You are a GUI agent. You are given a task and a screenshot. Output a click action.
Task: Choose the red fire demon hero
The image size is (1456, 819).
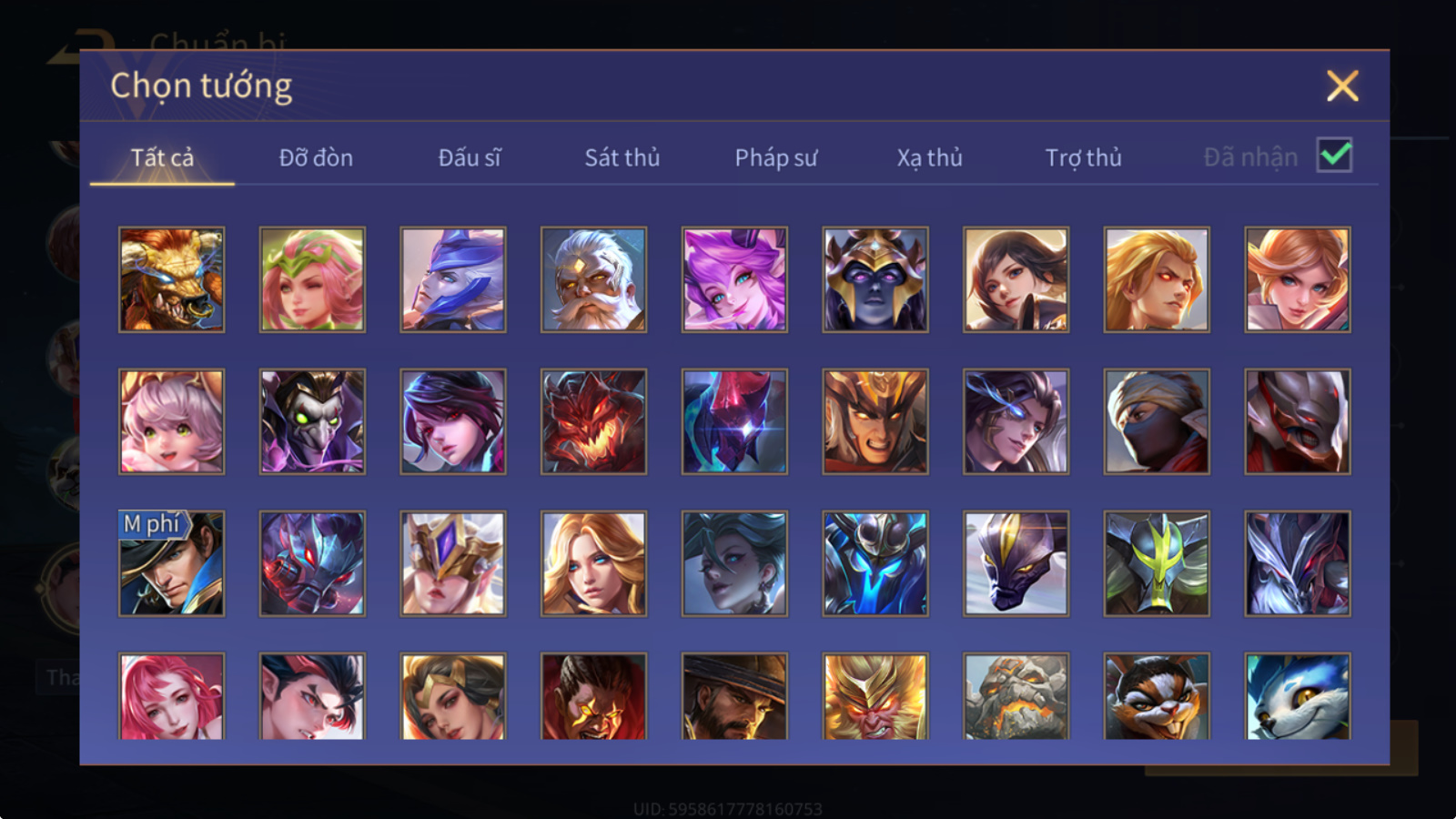point(593,421)
